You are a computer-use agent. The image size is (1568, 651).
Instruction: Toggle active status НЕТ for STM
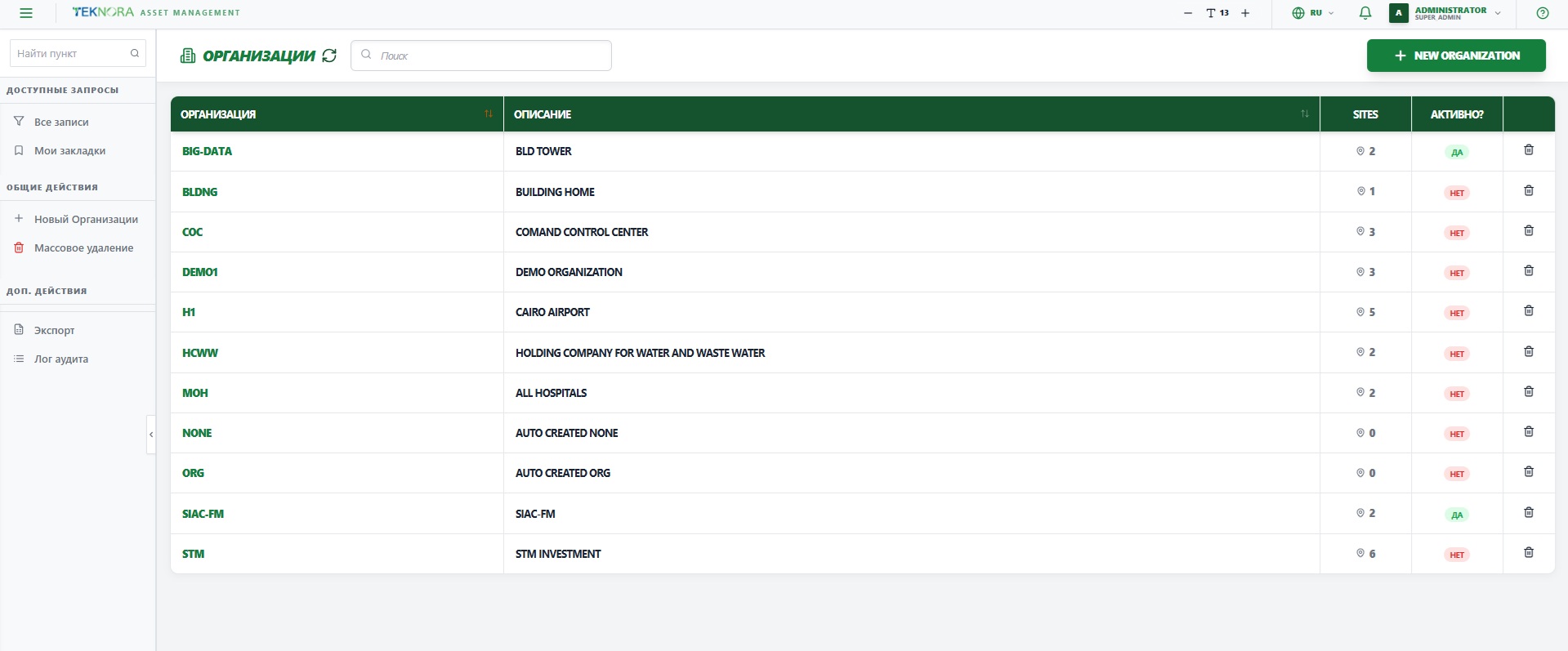coord(1457,555)
